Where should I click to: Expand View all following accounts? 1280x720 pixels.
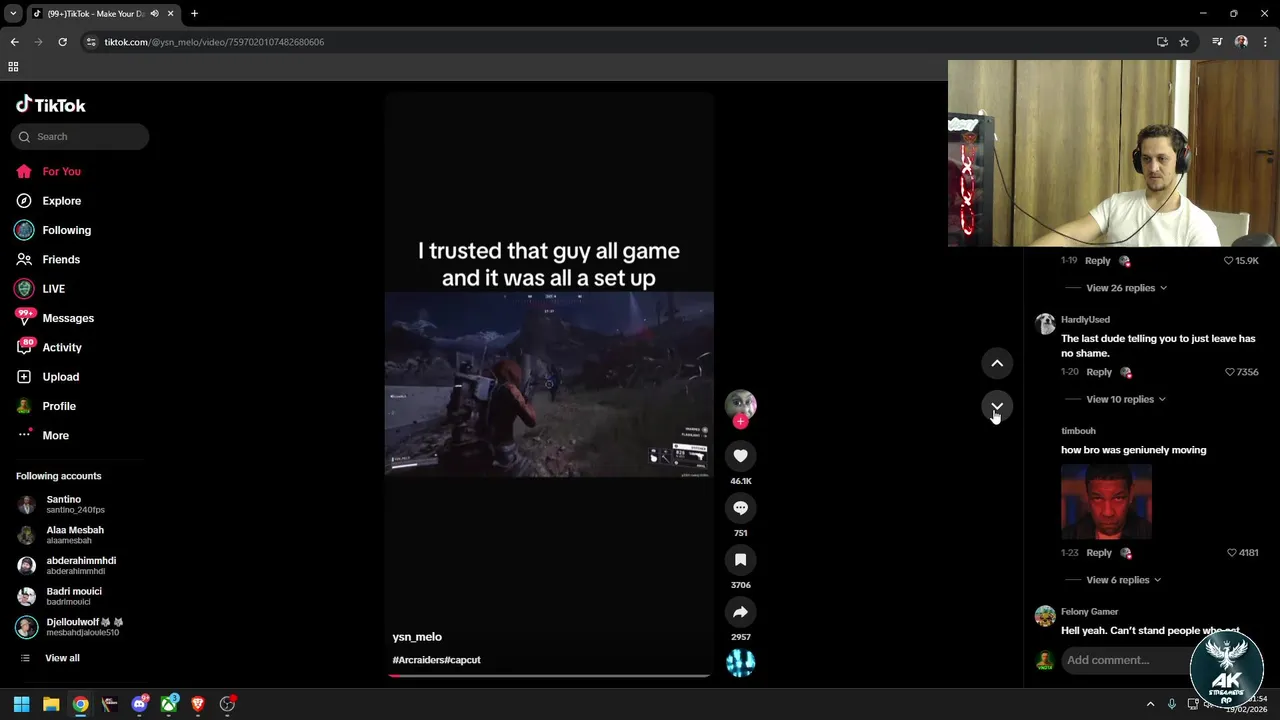(62, 658)
